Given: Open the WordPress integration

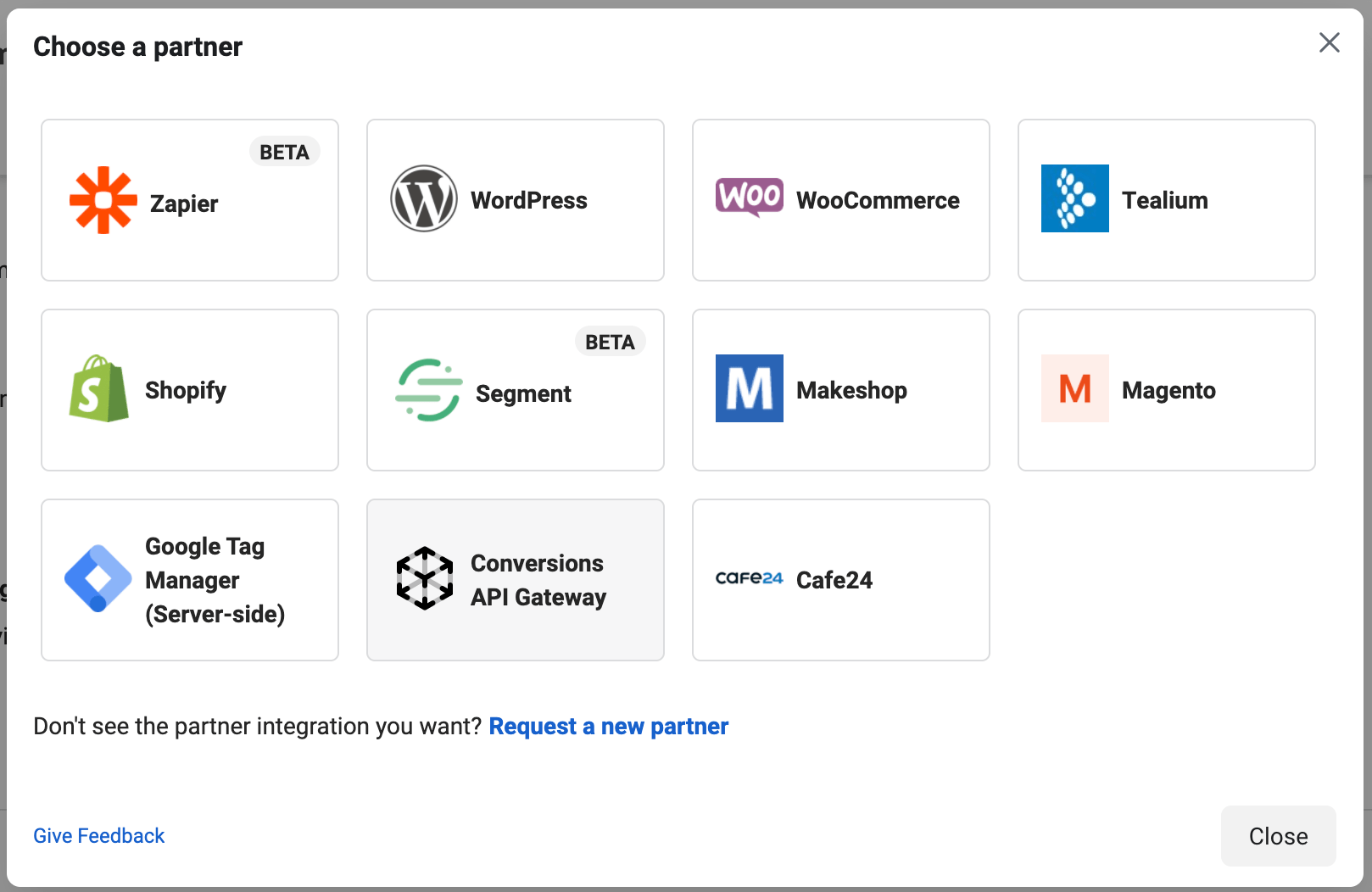Looking at the screenshot, I should 514,200.
